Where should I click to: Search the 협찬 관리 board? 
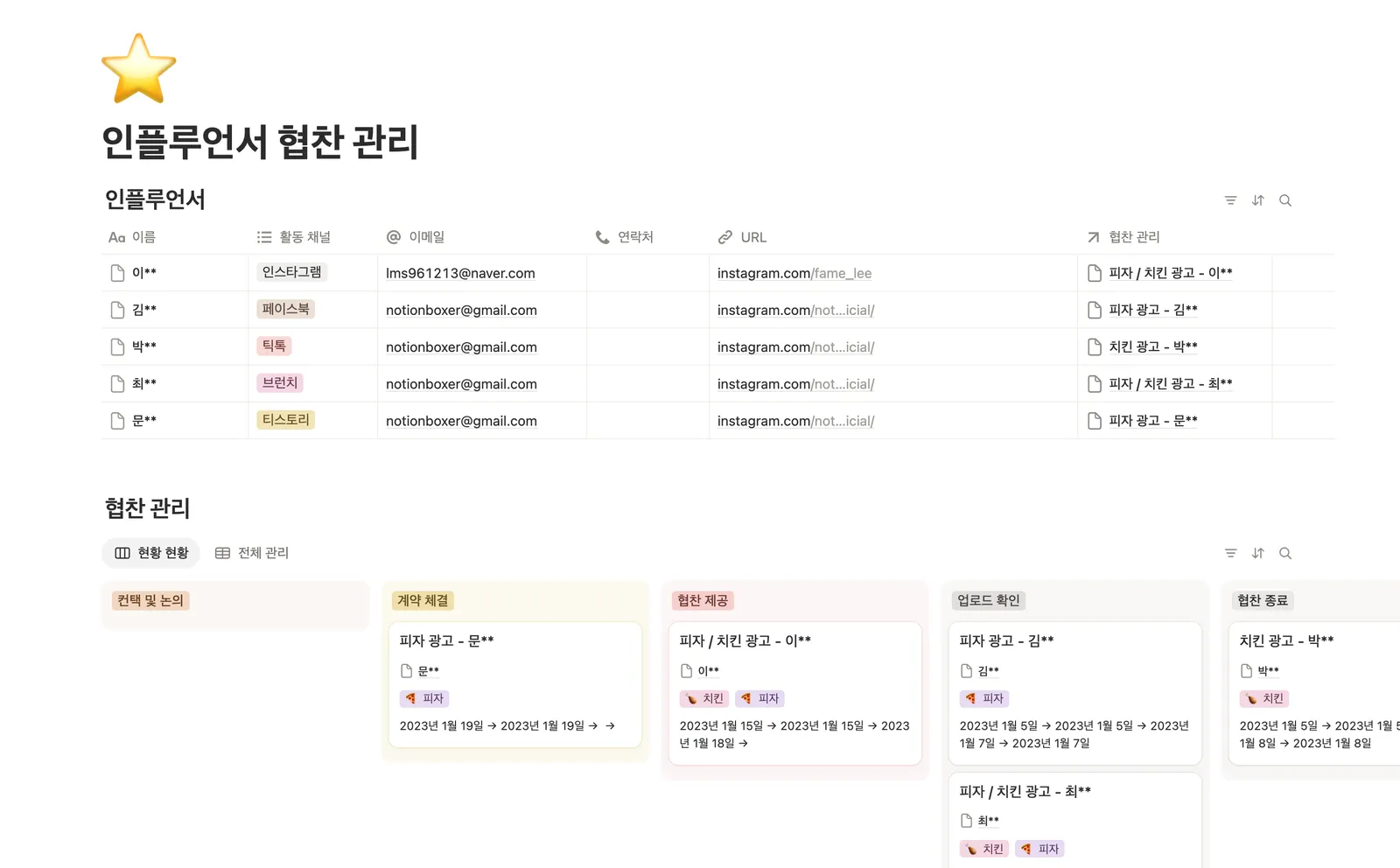click(1285, 553)
